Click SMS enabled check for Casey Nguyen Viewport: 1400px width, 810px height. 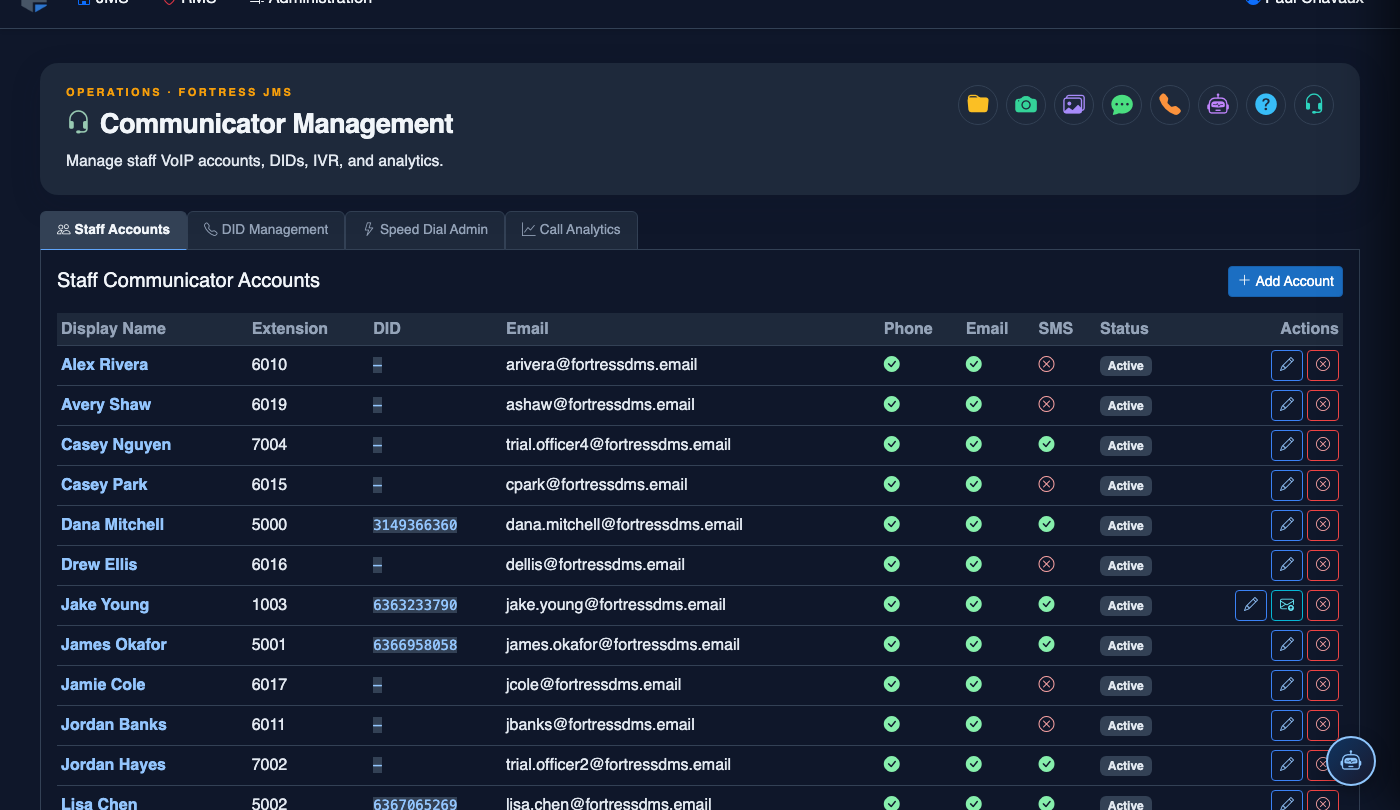1046,445
